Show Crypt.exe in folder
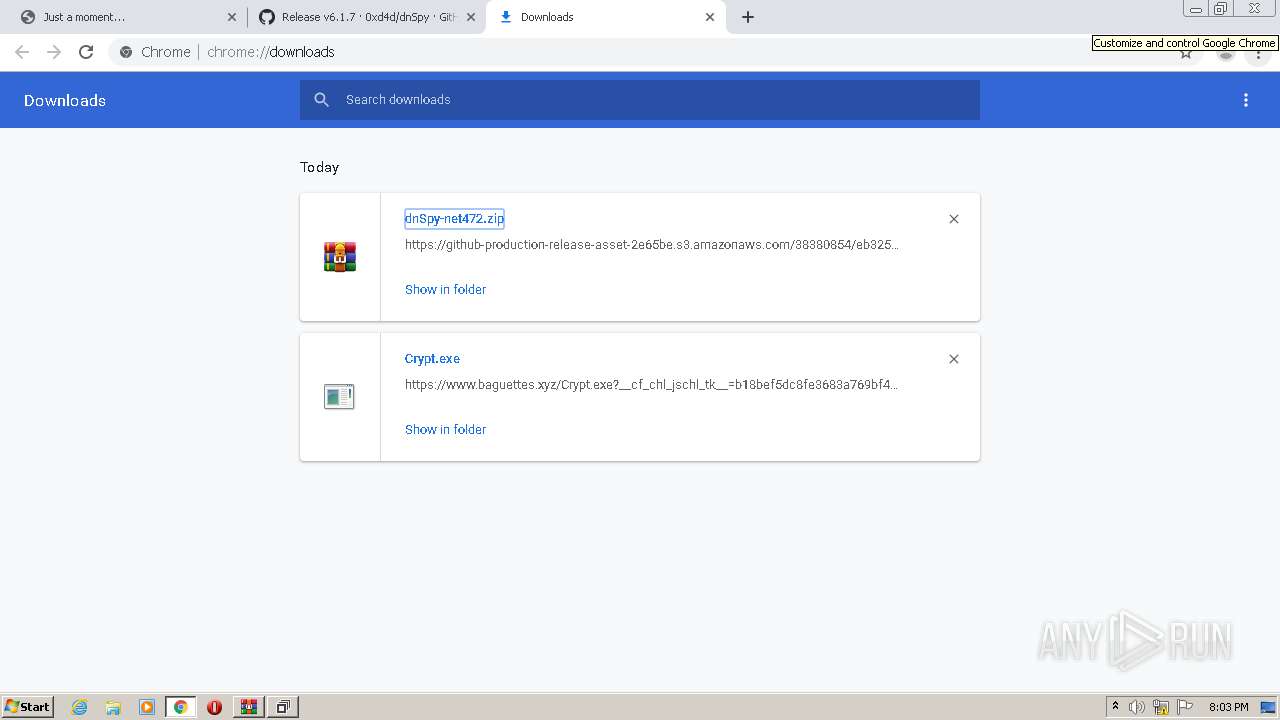 click(x=445, y=430)
